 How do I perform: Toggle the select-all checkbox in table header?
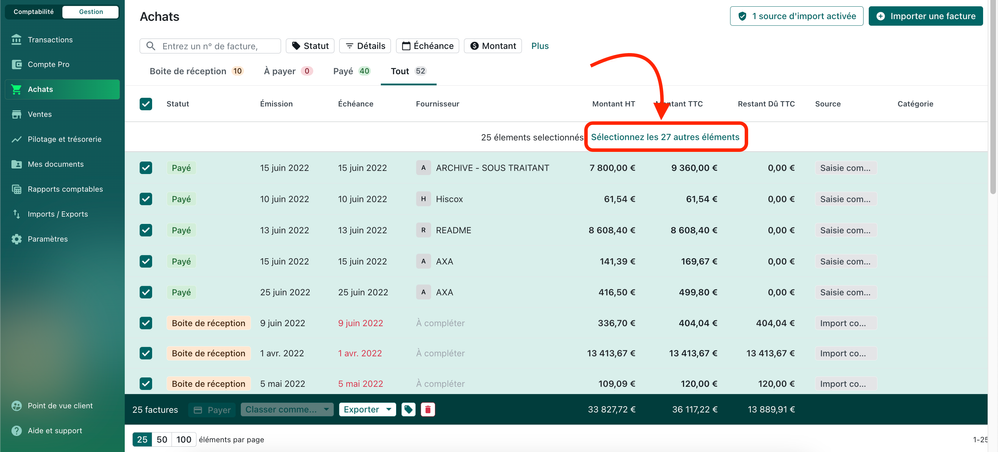point(146,104)
